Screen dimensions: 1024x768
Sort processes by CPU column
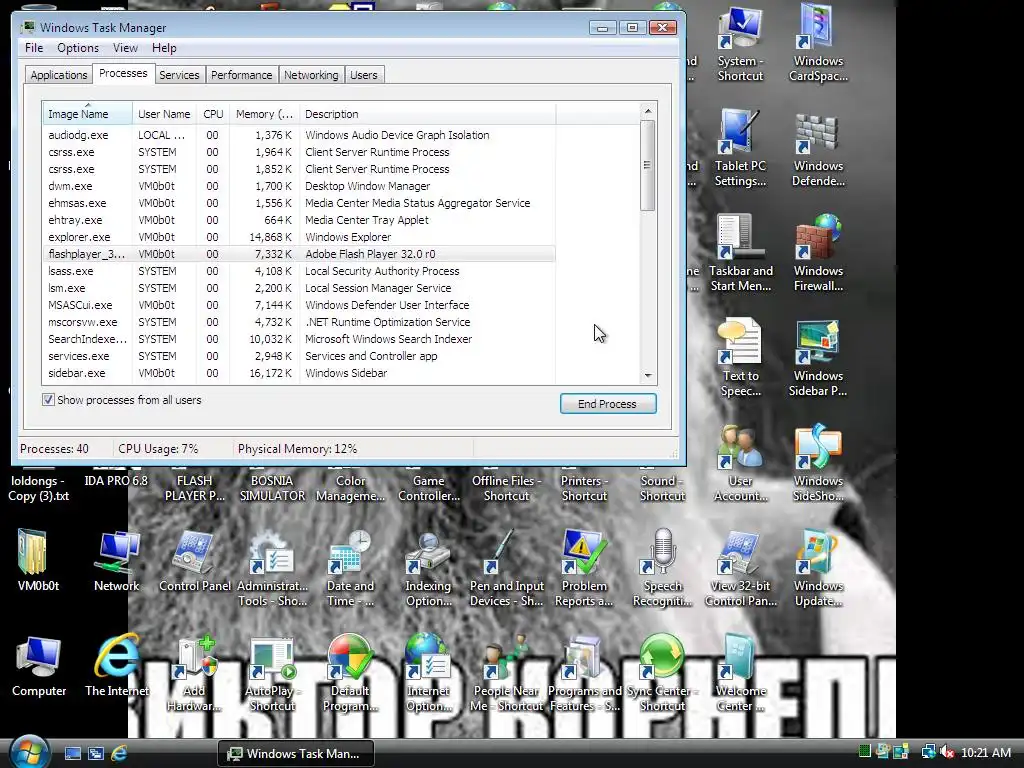click(213, 114)
